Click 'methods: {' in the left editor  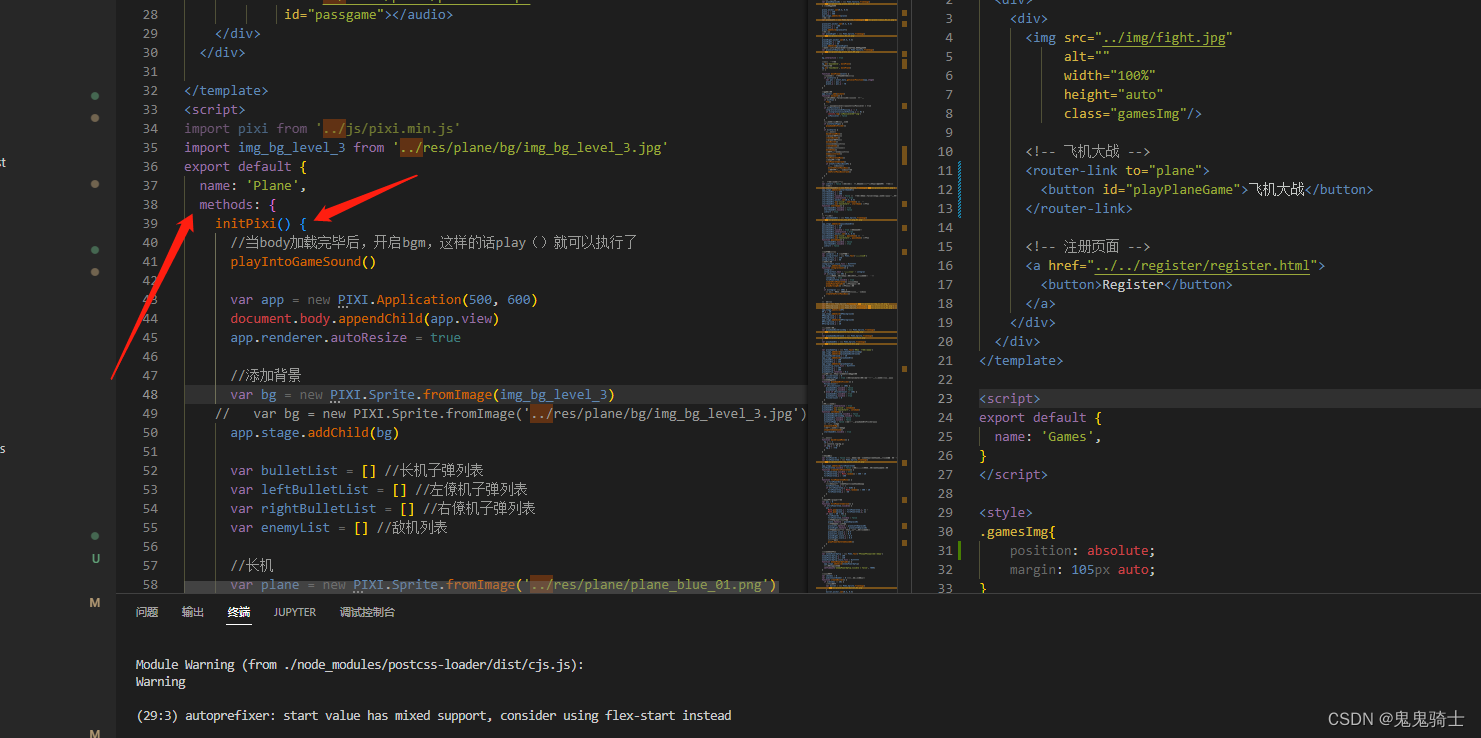tap(238, 204)
